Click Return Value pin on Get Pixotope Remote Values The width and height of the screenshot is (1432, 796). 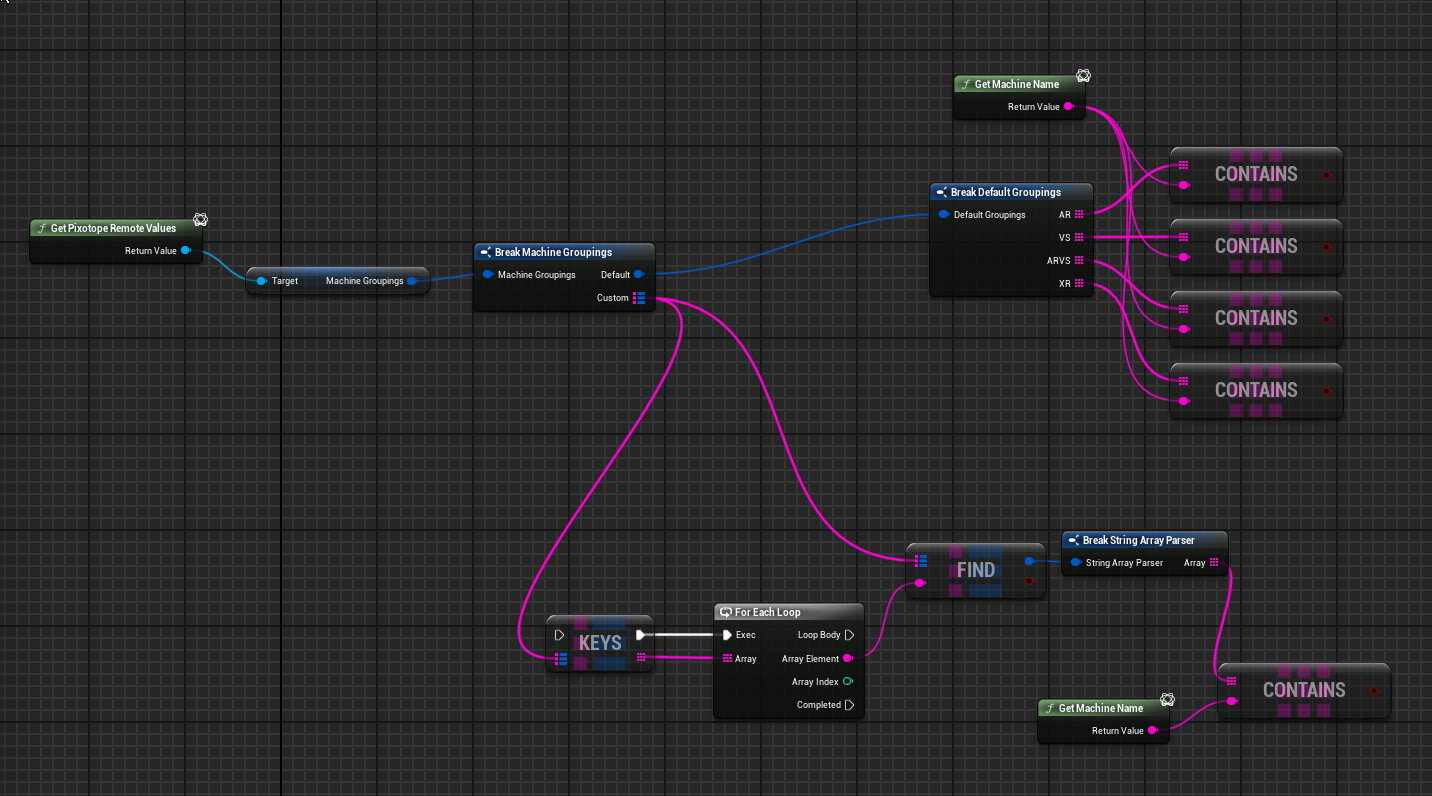tap(186, 251)
